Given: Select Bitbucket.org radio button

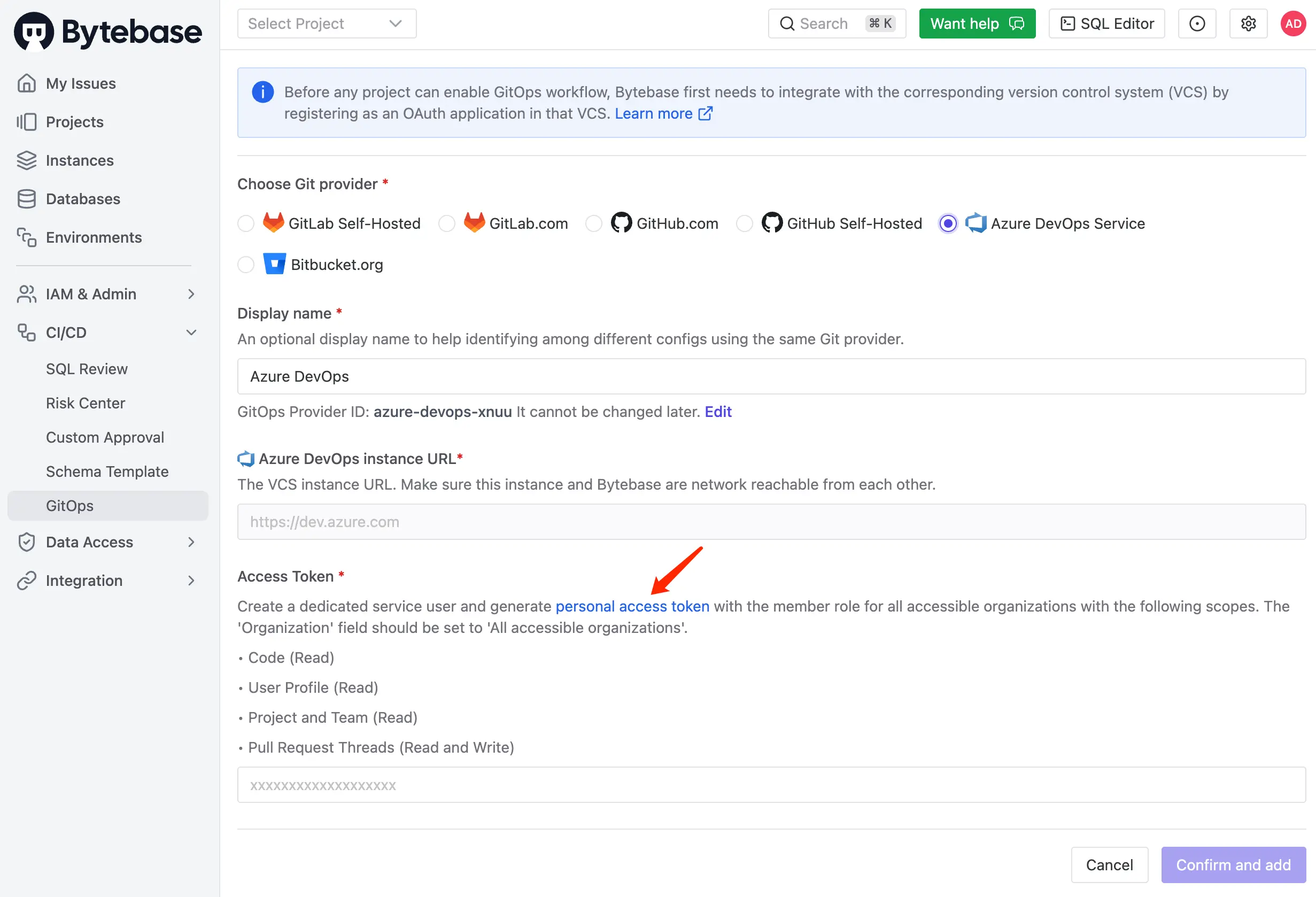Looking at the screenshot, I should tap(246, 265).
